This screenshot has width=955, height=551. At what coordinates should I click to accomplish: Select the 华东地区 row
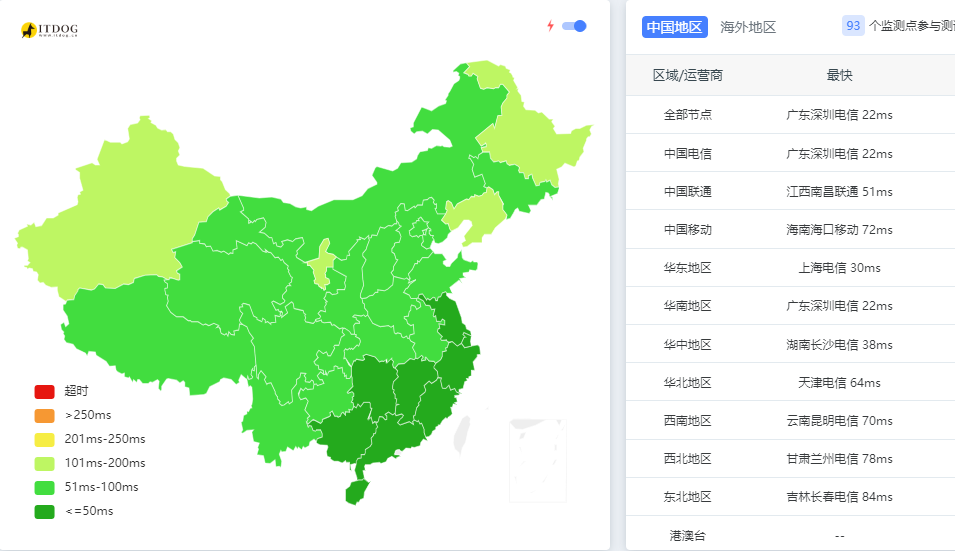pyautogui.click(x=688, y=268)
